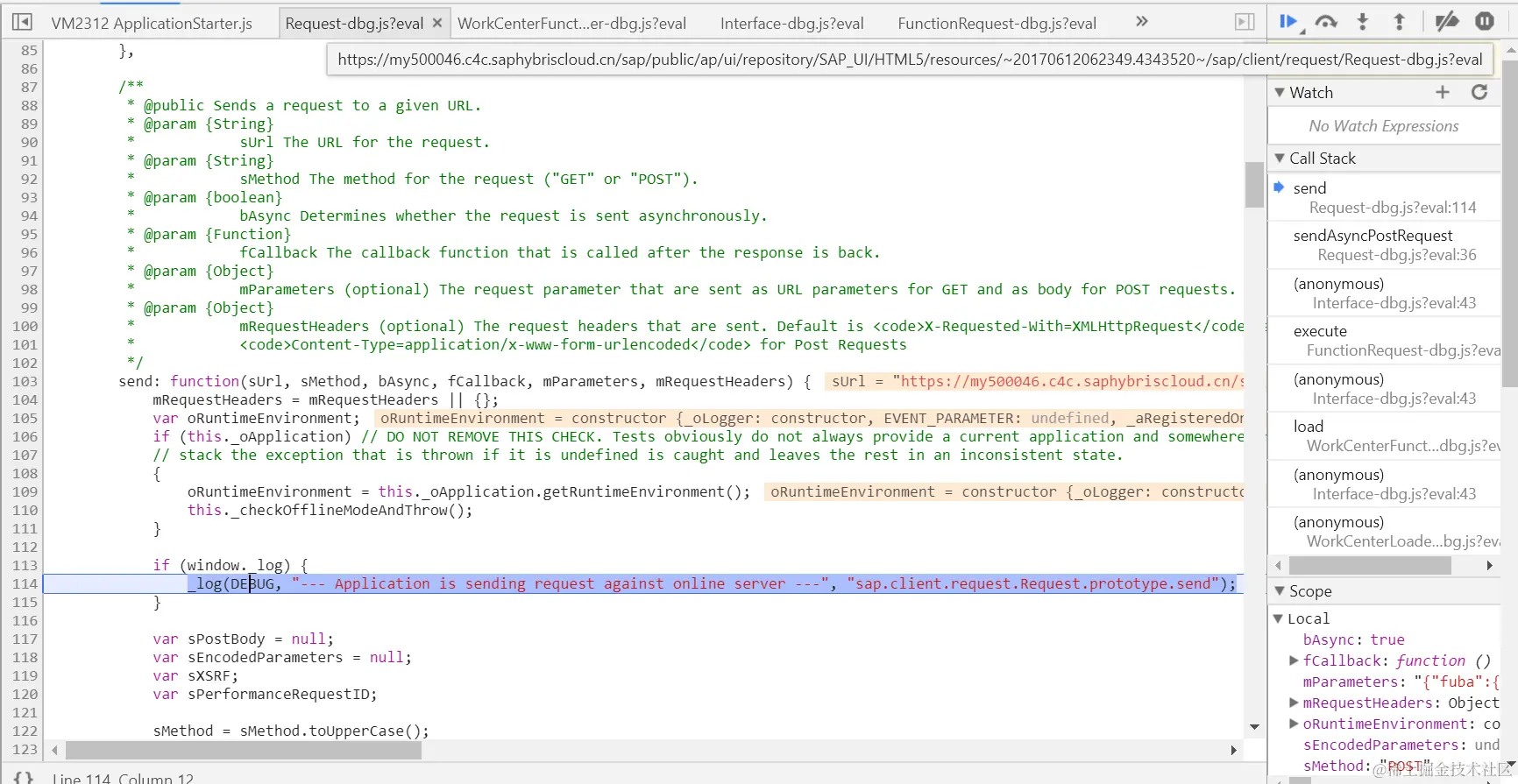1518x784 pixels.
Task: Collapse the Local scope group
Action: click(1278, 618)
